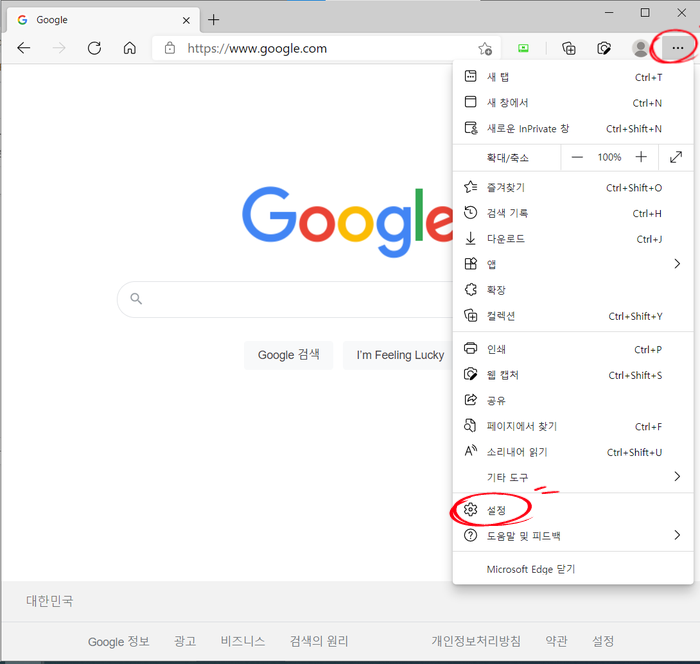Select Microsoft Edge 닫기

573,569
